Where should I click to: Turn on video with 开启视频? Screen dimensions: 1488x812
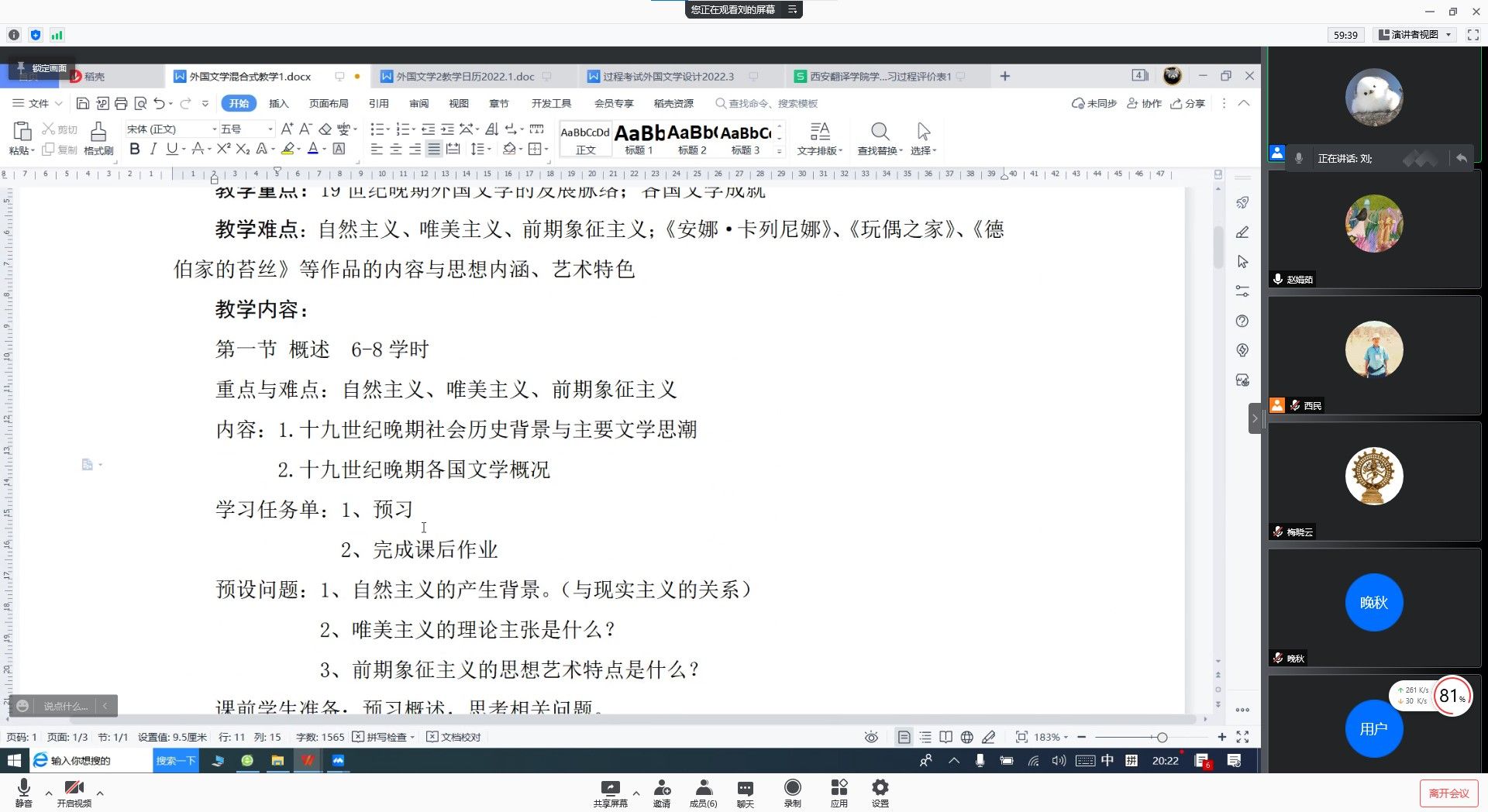[x=74, y=793]
